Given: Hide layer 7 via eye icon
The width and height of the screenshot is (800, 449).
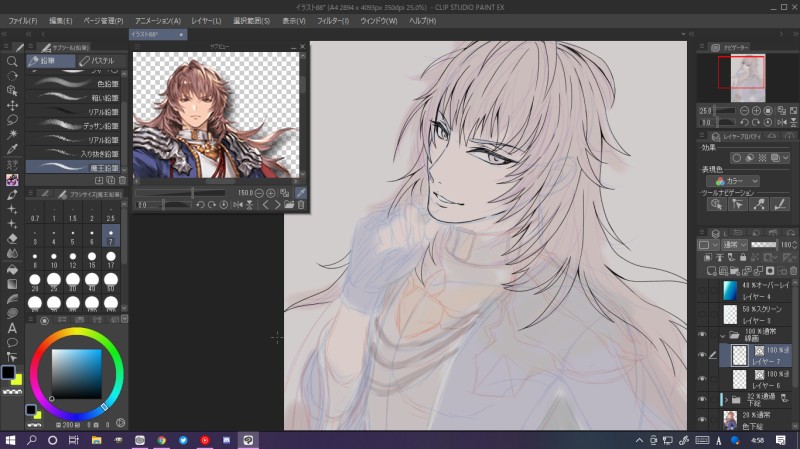Looking at the screenshot, I should (702, 355).
